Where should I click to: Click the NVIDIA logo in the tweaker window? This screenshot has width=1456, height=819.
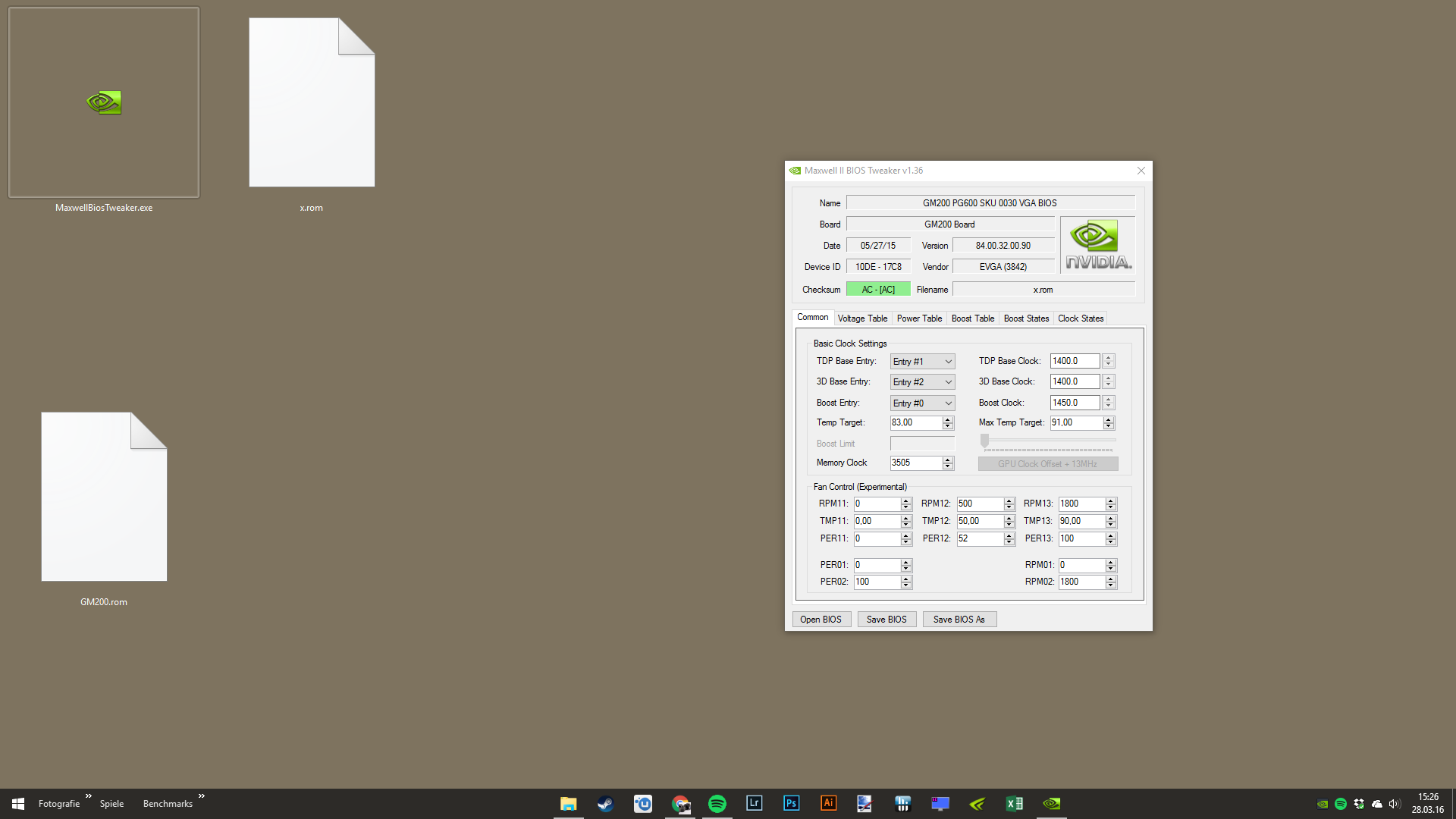(1098, 245)
